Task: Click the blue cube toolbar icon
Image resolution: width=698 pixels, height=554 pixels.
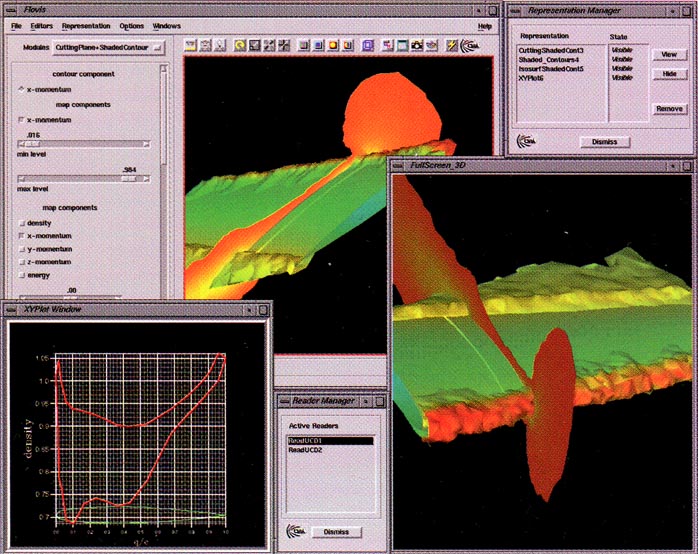Action: [x=318, y=45]
